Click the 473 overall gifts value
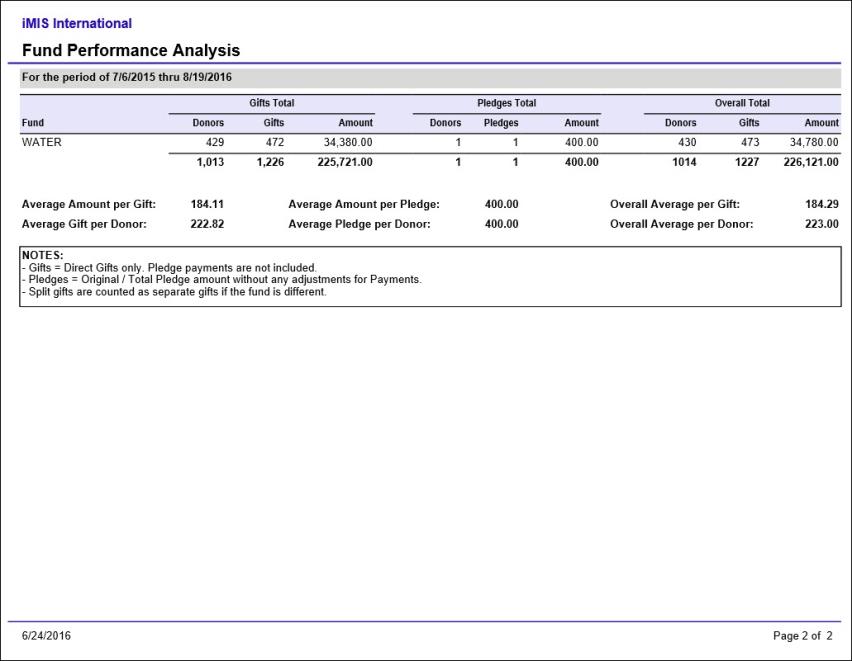This screenshot has width=852, height=661. pyautogui.click(x=750, y=142)
